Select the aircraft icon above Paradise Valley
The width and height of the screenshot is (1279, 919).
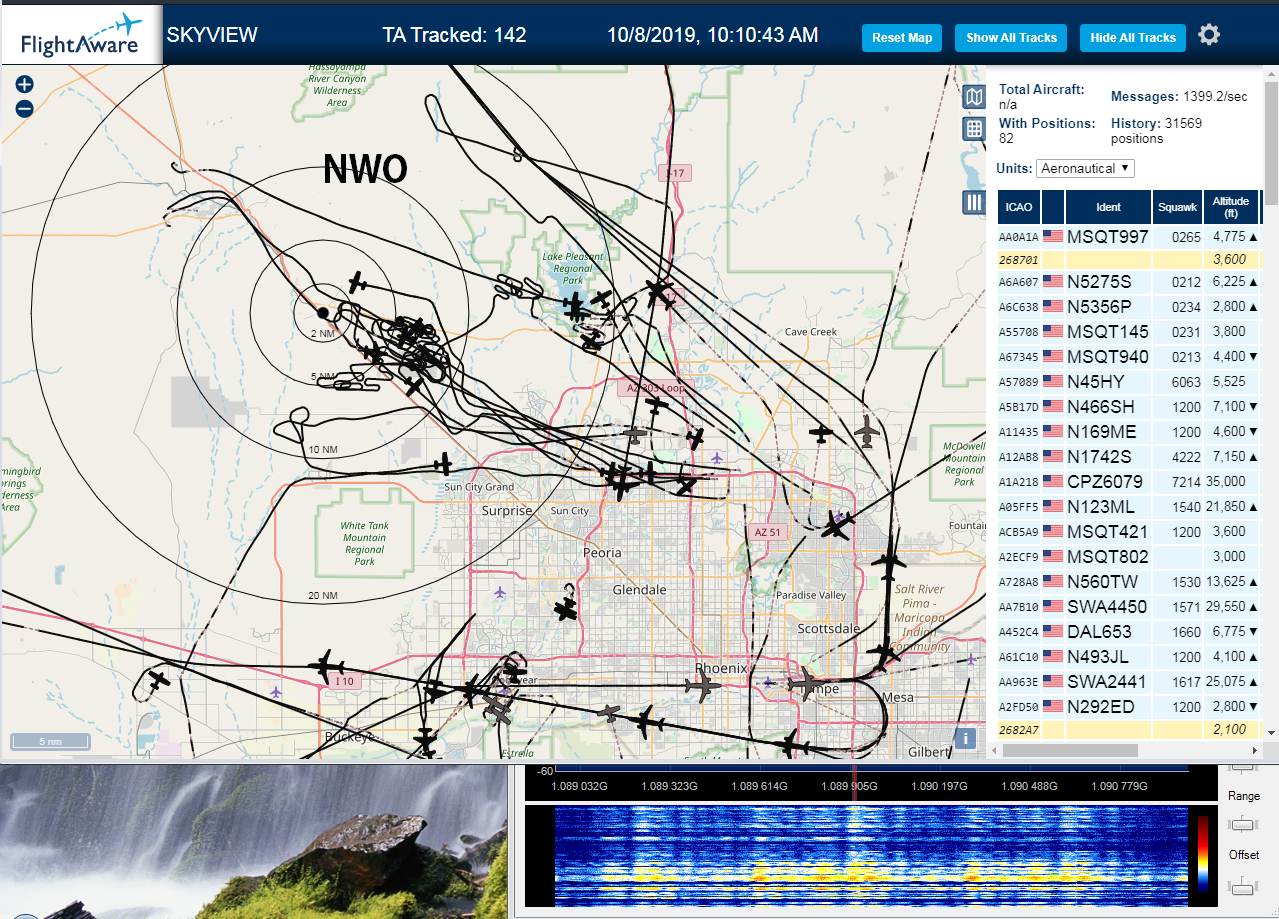pyautogui.click(x=837, y=525)
